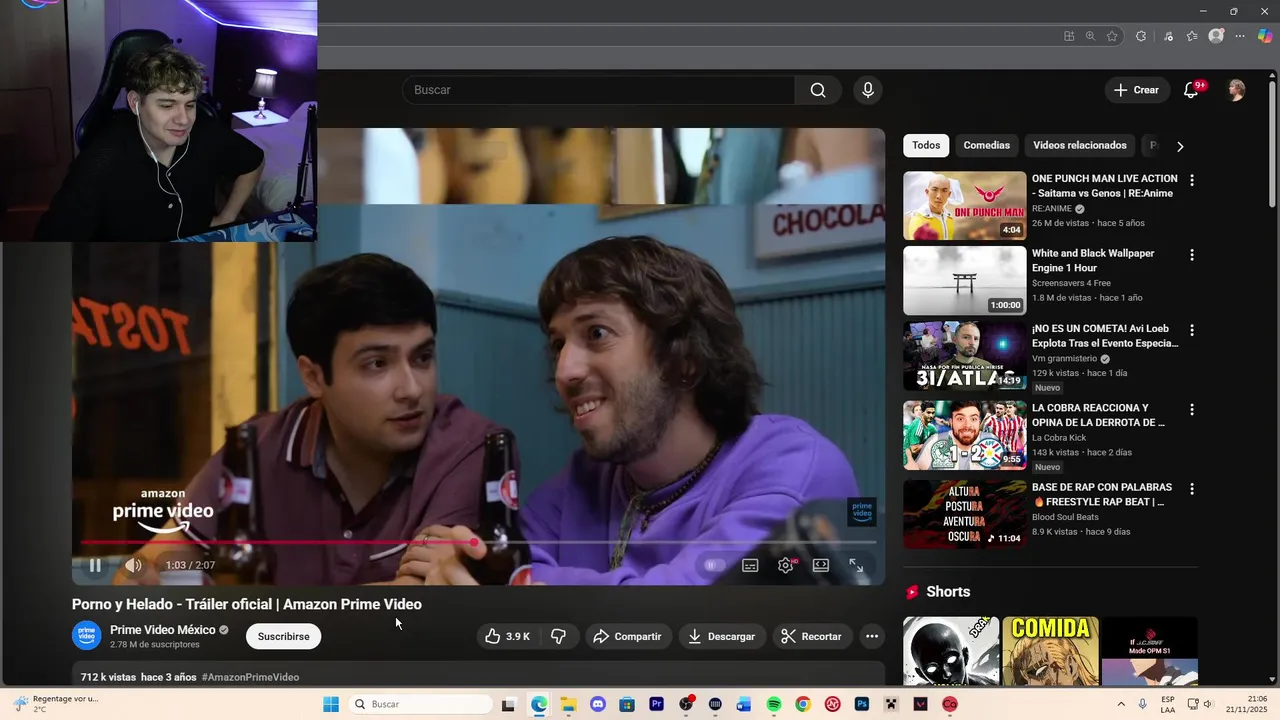Select the Todos filter chip

pyautogui.click(x=926, y=145)
